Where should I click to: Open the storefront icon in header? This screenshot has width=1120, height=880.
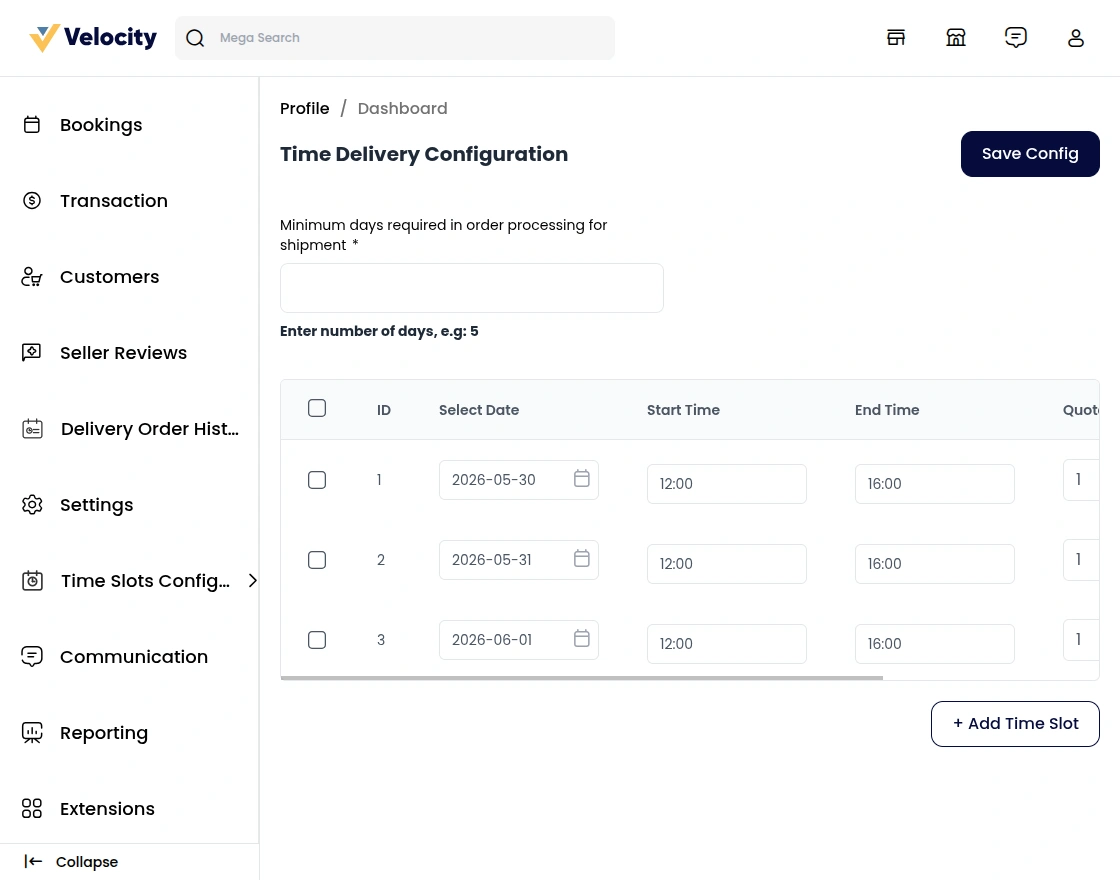(x=896, y=38)
